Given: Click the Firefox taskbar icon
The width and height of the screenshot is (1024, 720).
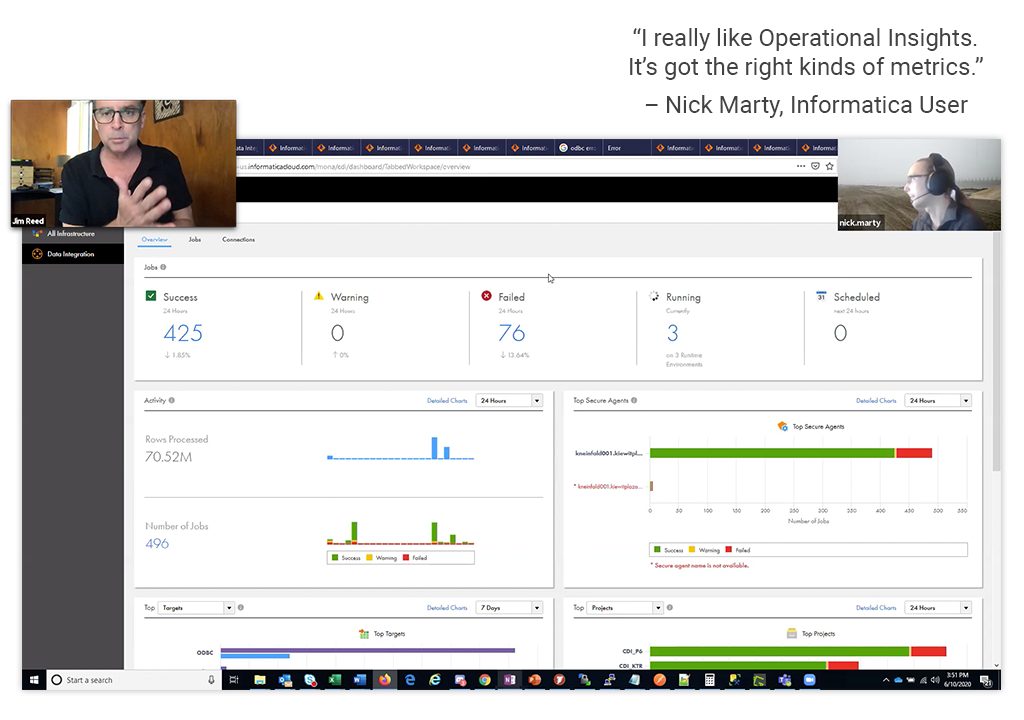Looking at the screenshot, I should pyautogui.click(x=385, y=679).
